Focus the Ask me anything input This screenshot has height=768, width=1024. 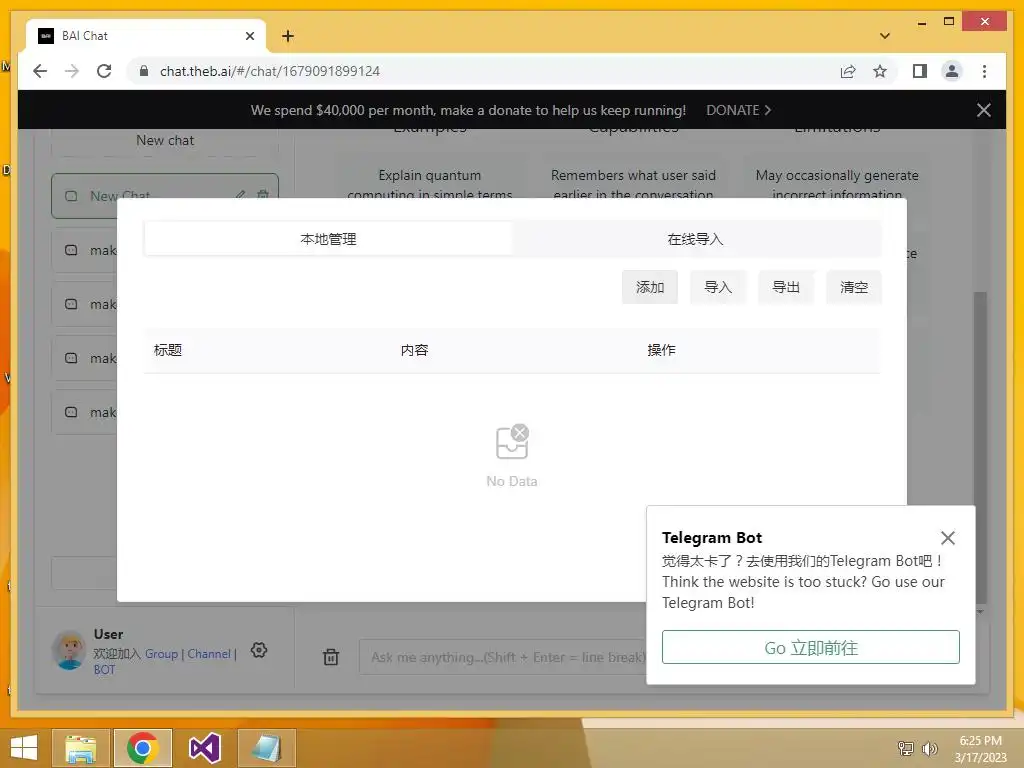pos(503,657)
